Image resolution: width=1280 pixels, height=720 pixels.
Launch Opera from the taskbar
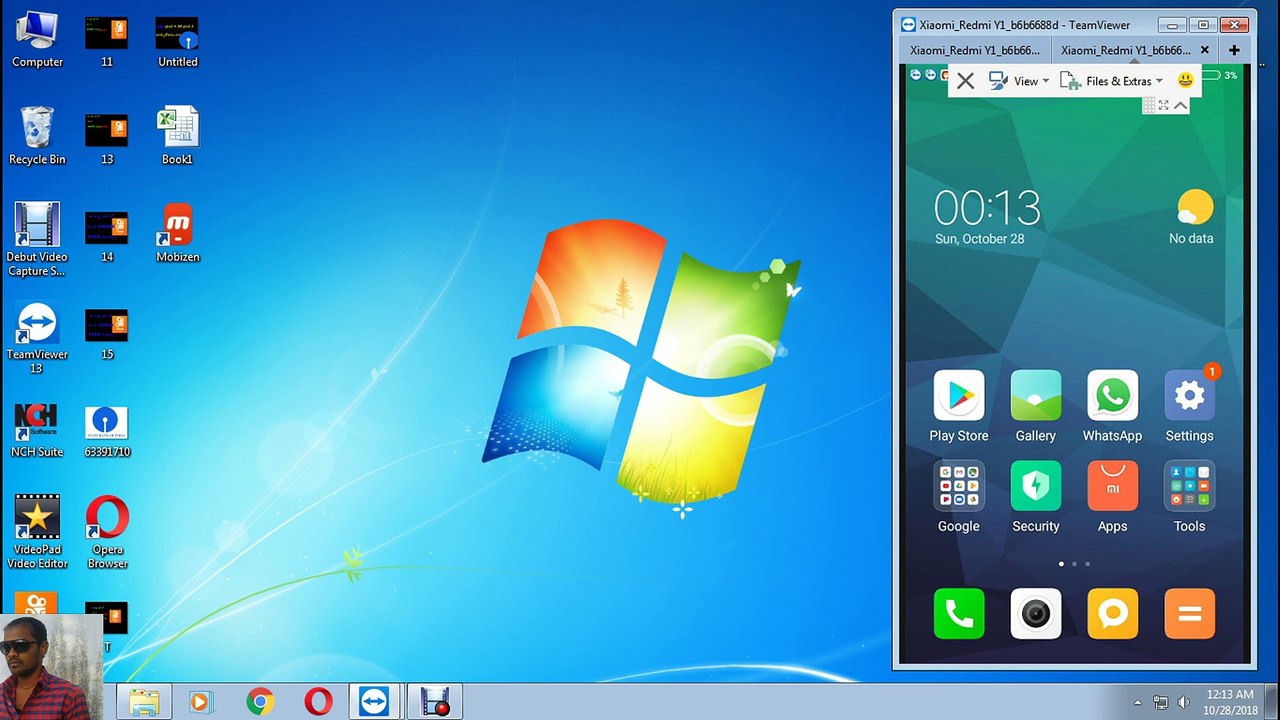(x=318, y=702)
